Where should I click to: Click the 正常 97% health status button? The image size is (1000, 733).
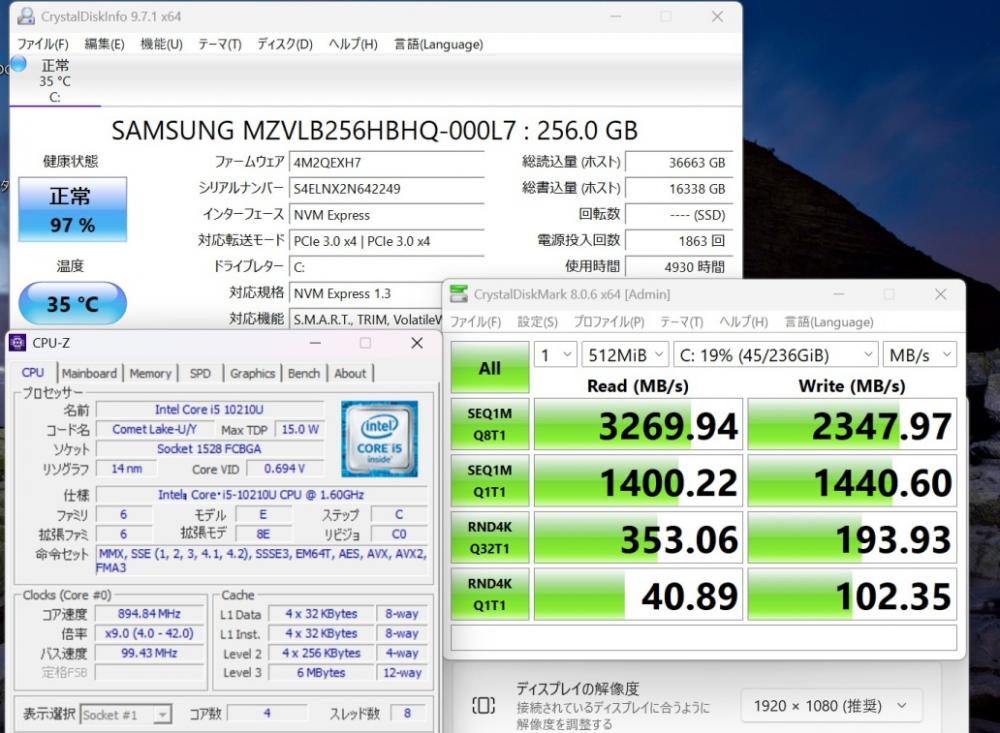(72, 209)
